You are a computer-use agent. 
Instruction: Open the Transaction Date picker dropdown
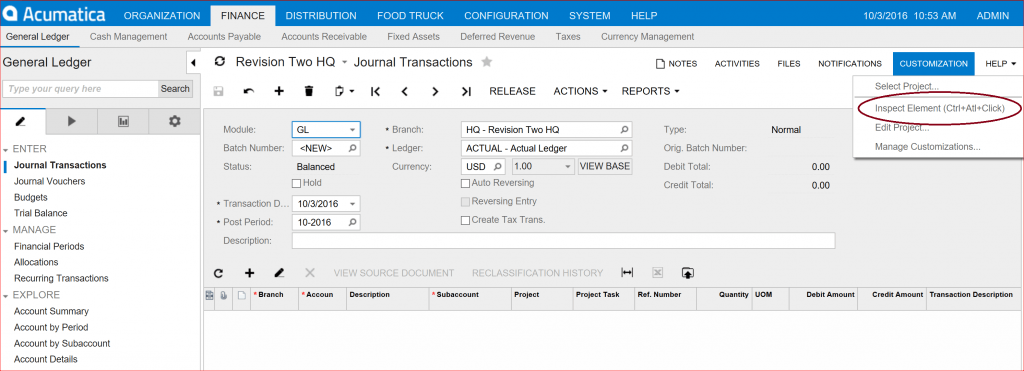pos(353,204)
